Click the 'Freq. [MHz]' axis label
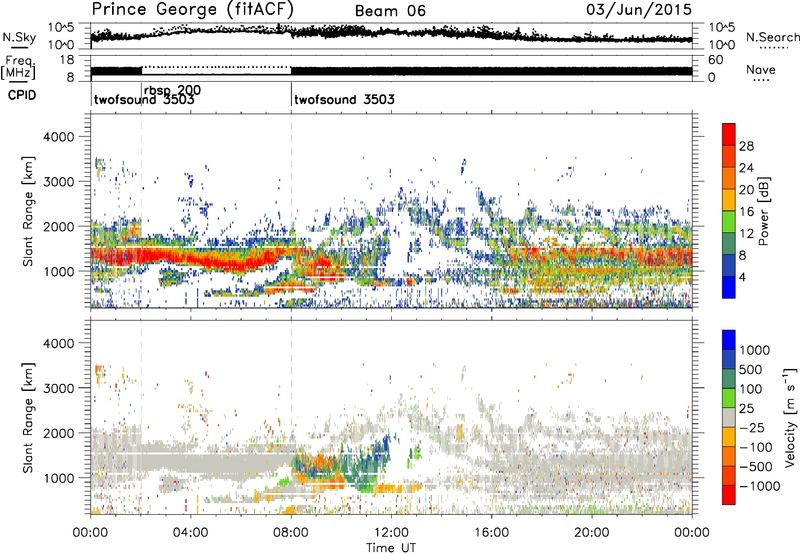This screenshot has height=554, width=800. pyautogui.click(x=18, y=68)
